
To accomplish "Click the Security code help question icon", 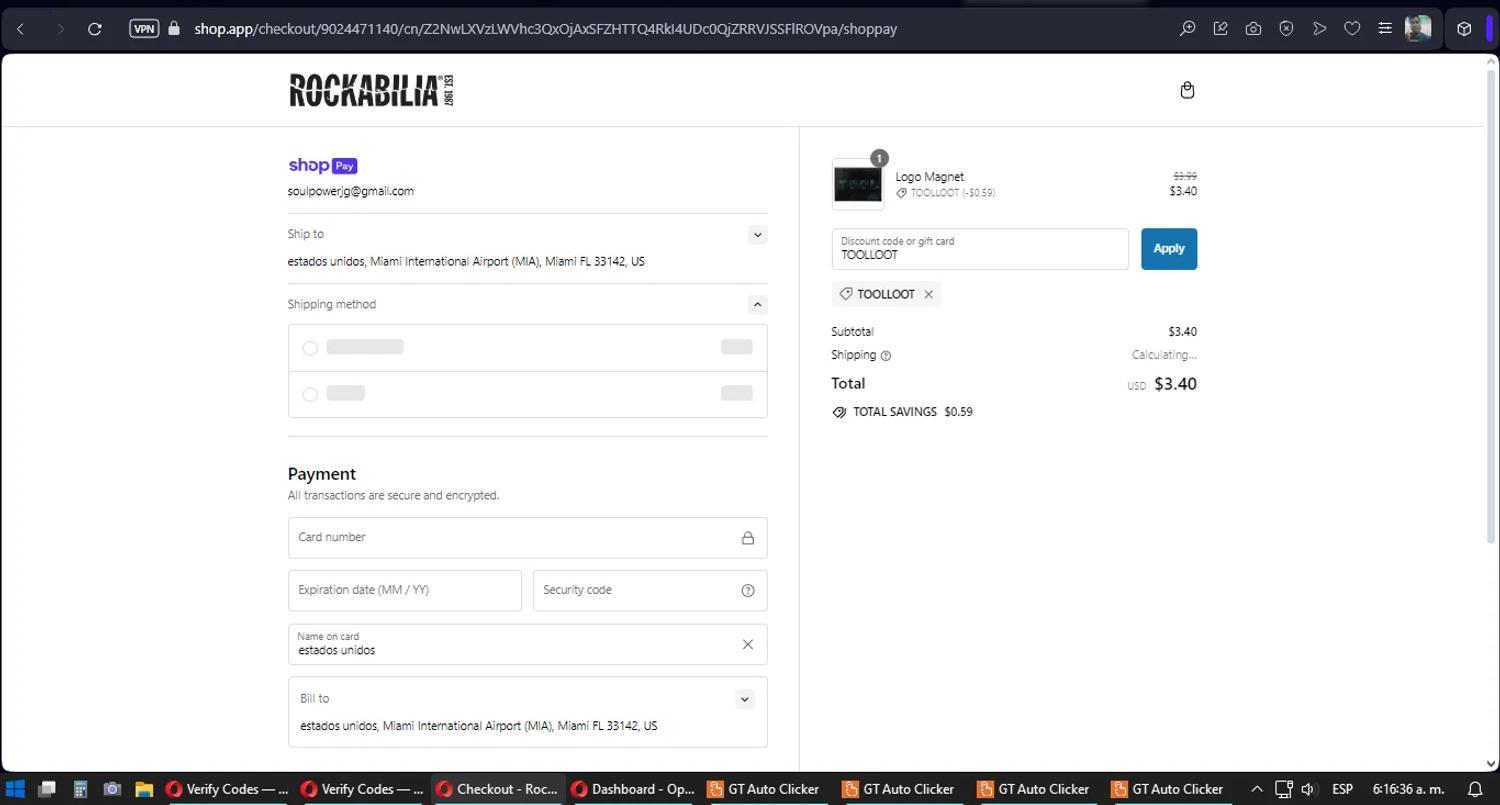I will pyautogui.click(x=748, y=590).
